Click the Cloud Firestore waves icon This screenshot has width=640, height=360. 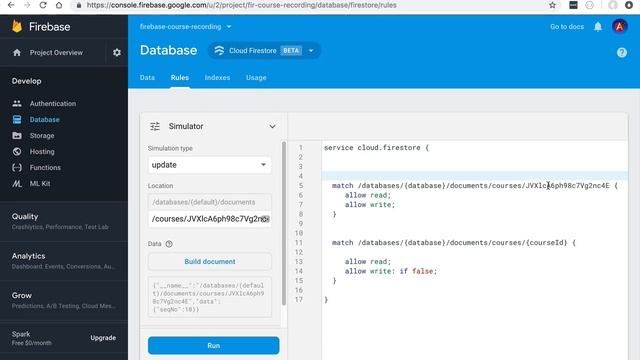(219, 51)
